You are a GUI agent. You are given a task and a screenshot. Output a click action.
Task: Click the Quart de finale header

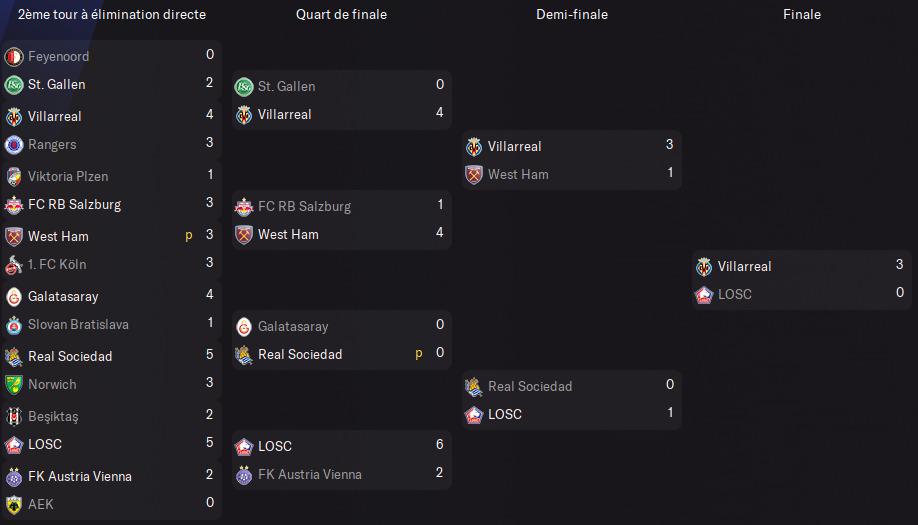pyautogui.click(x=341, y=15)
